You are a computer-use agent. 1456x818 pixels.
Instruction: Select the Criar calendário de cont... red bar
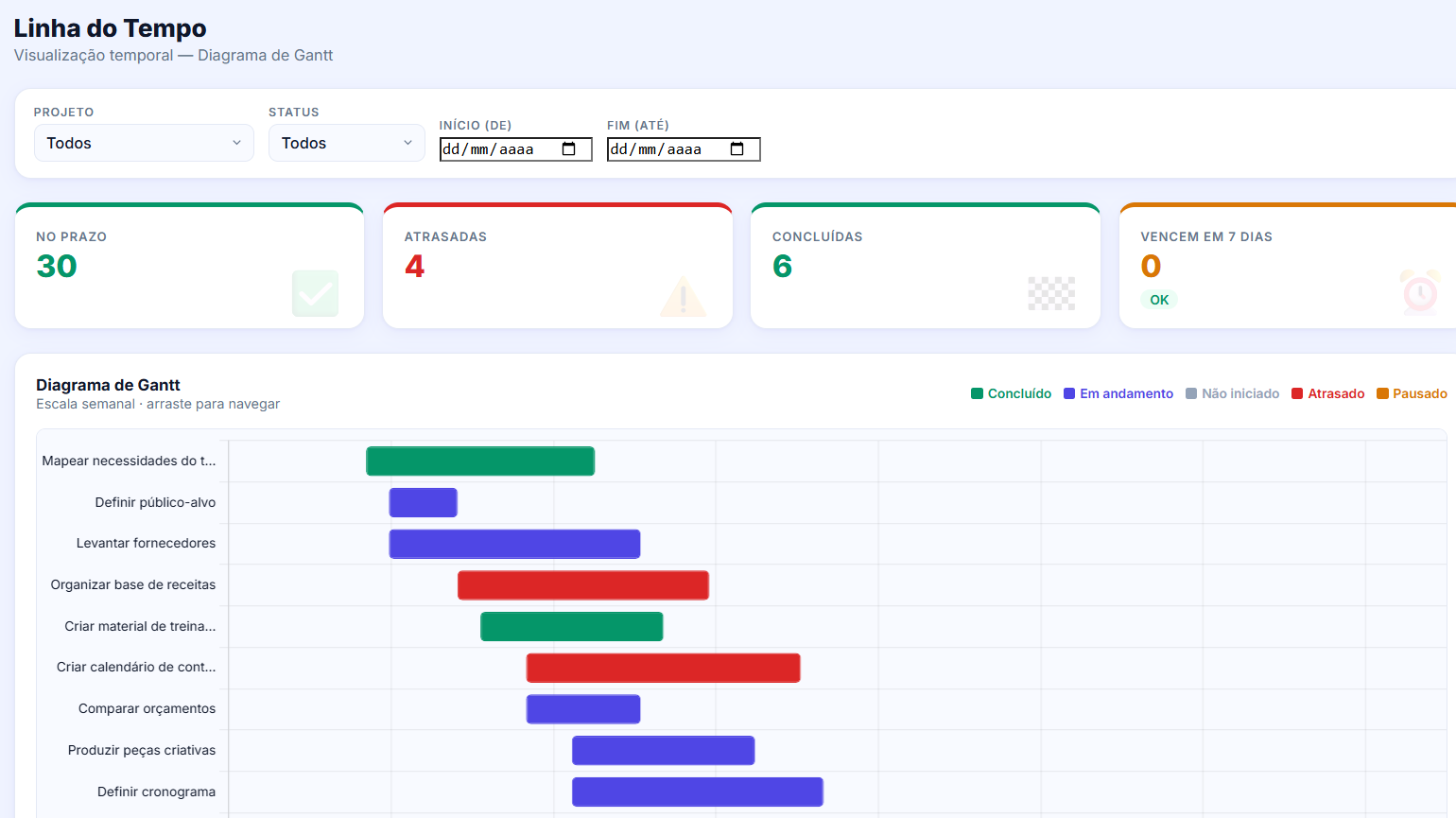[664, 668]
